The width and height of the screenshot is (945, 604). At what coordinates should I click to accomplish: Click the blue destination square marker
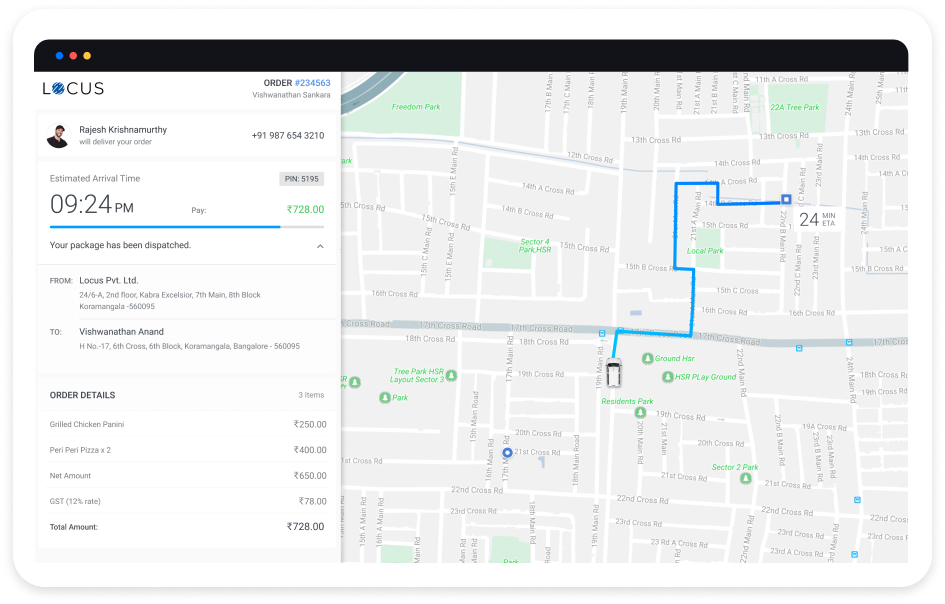(786, 199)
